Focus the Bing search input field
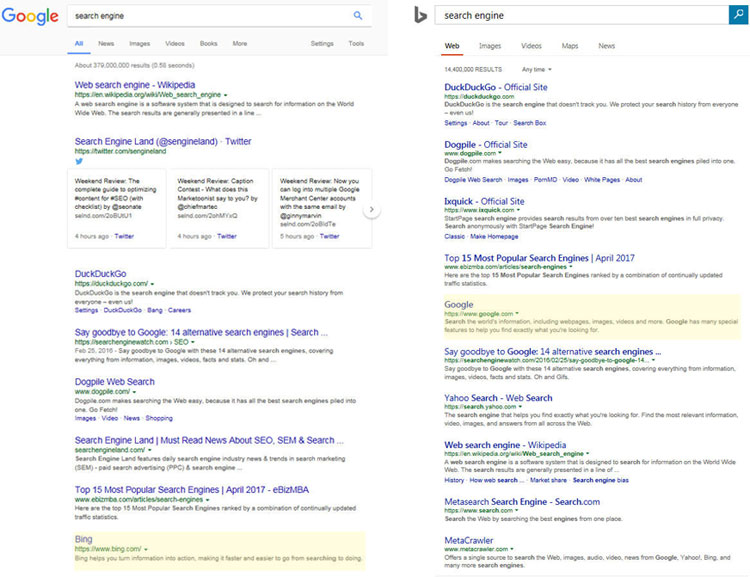This screenshot has width=750, height=577. click(x=582, y=15)
